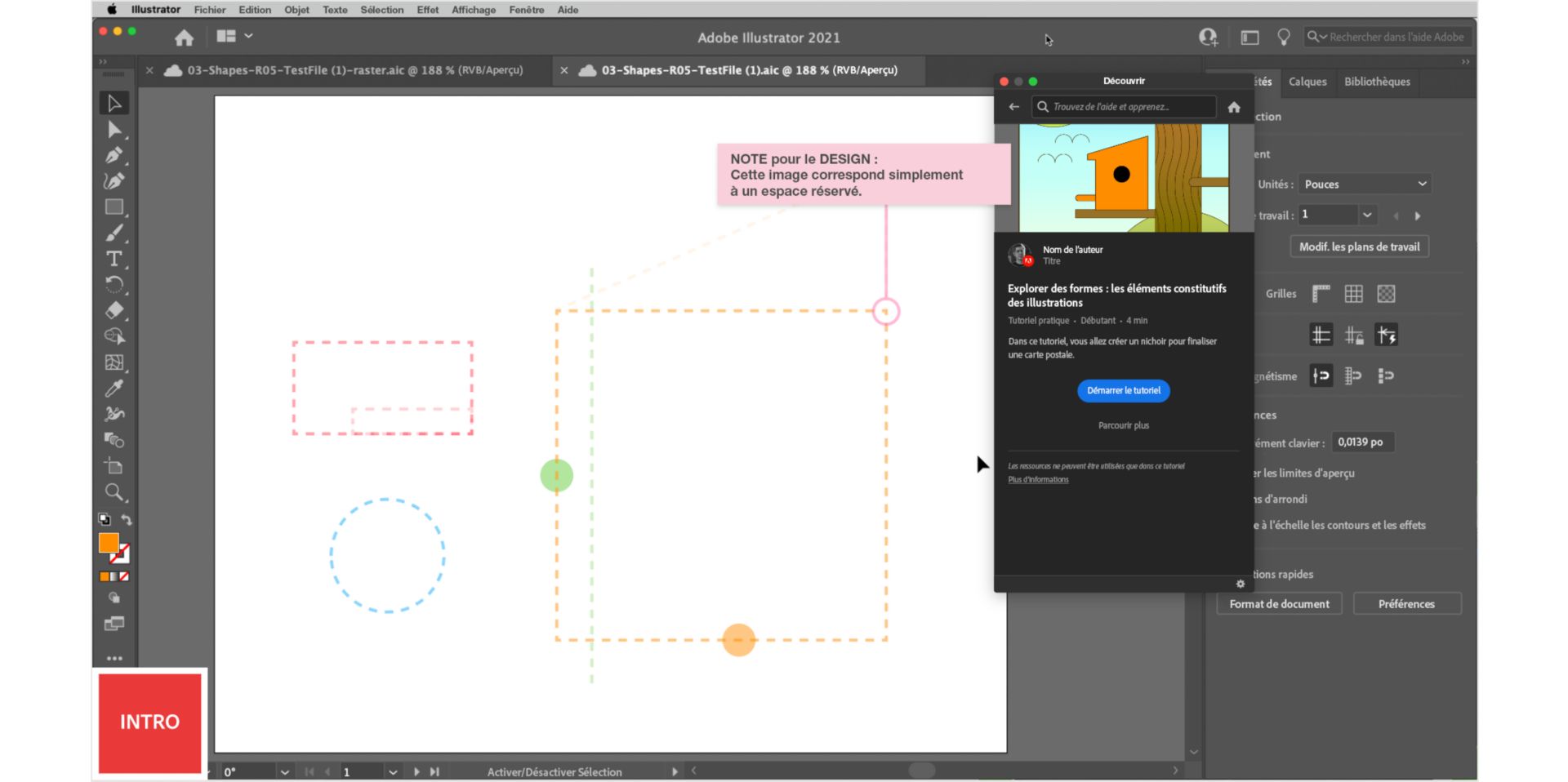Toggle snap to grid in the Grilles row
Image resolution: width=1568 pixels, height=782 pixels.
(x=1353, y=294)
